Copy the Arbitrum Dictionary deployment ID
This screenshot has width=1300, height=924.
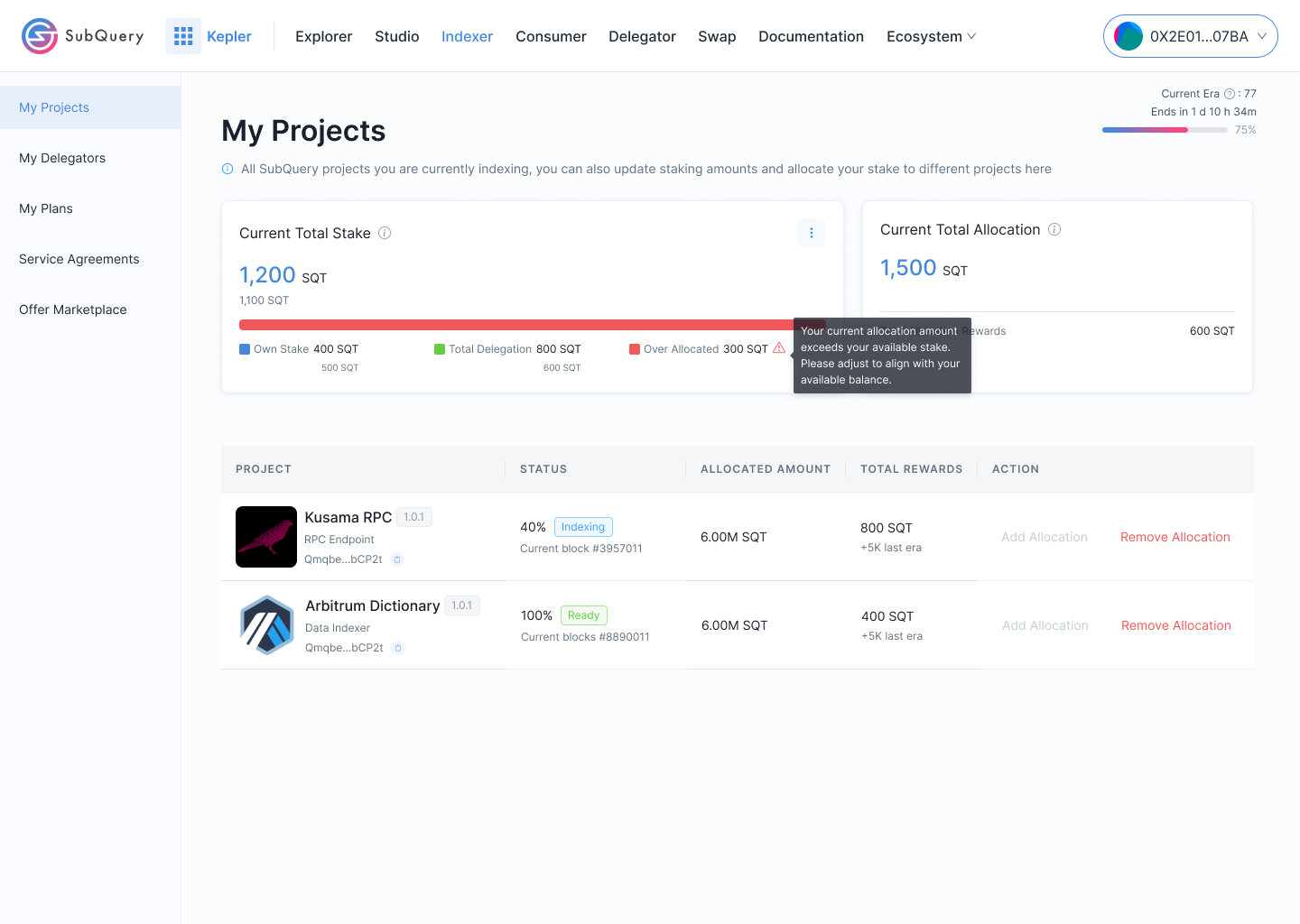398,648
